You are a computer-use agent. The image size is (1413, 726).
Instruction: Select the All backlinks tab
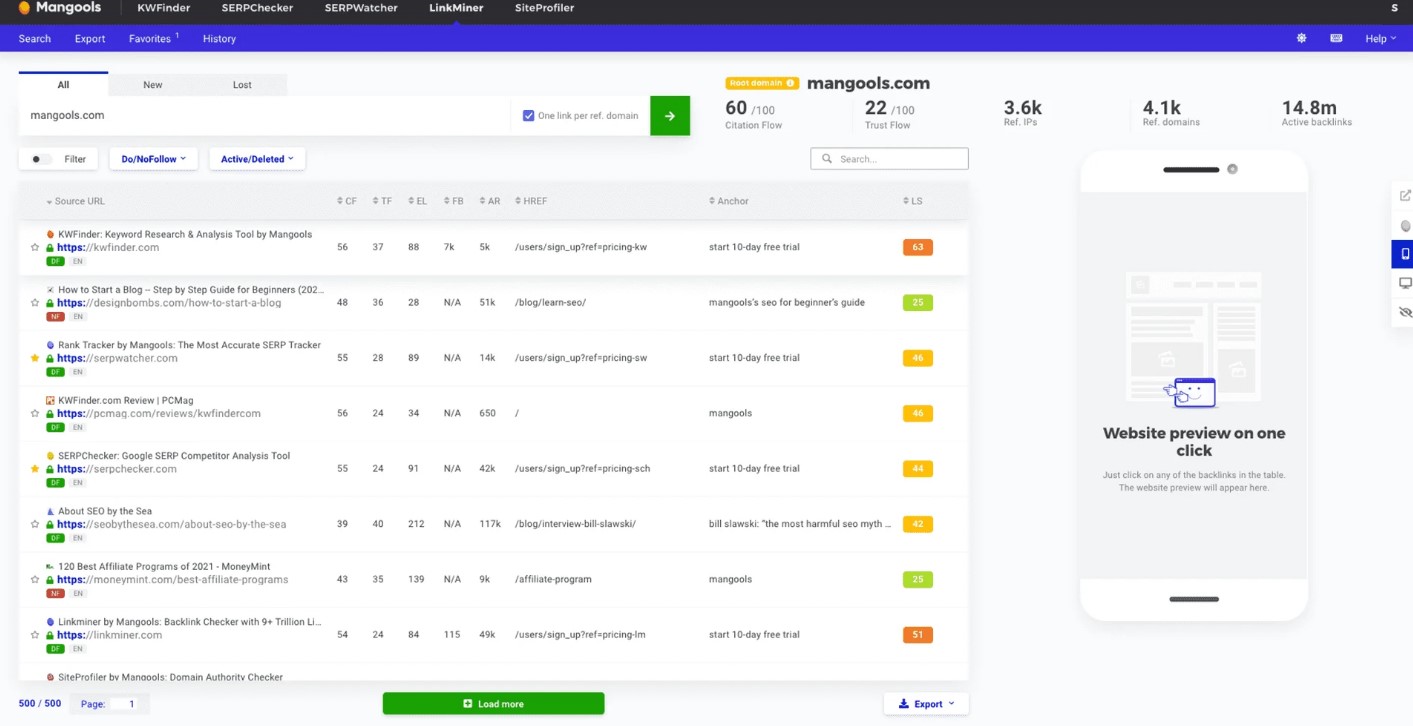coord(63,85)
